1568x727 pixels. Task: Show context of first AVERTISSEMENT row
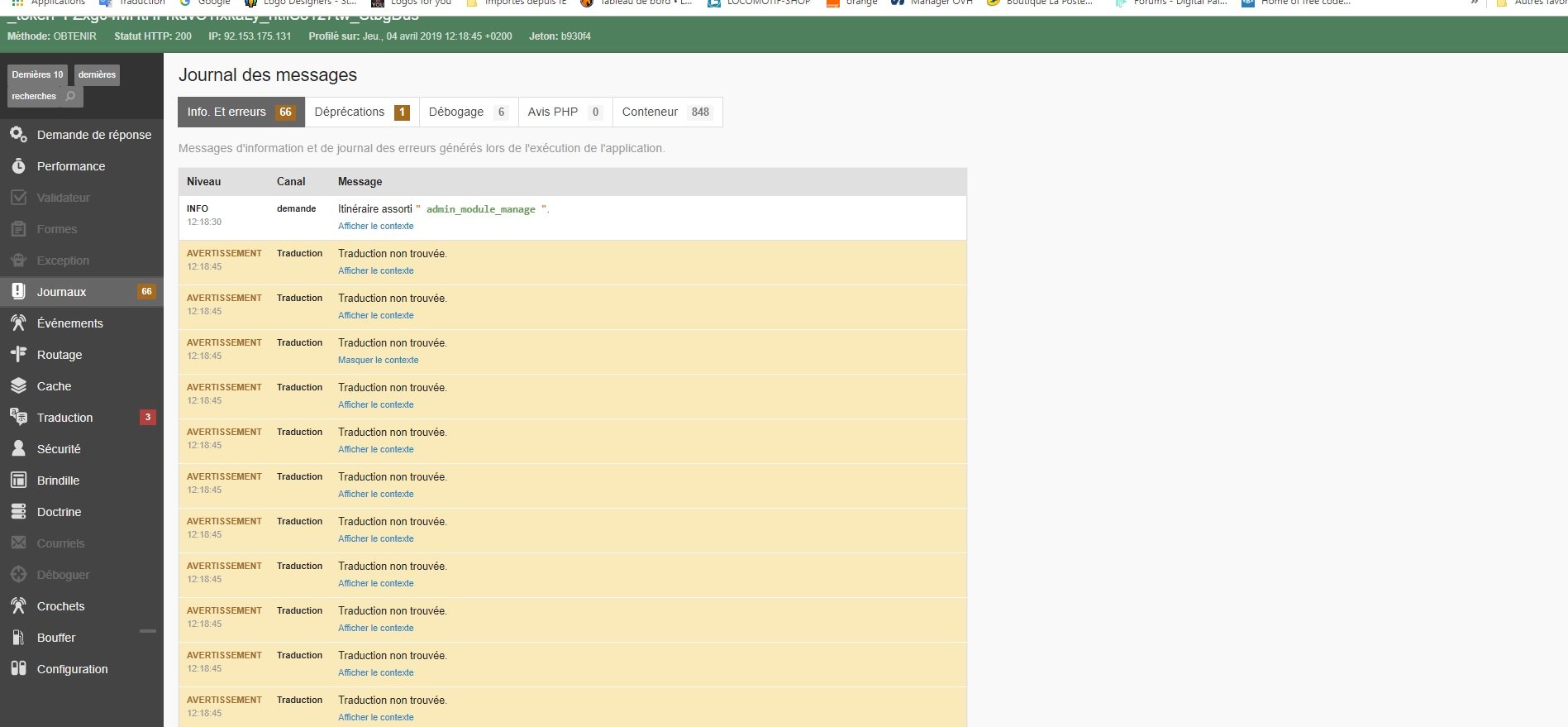tap(375, 270)
